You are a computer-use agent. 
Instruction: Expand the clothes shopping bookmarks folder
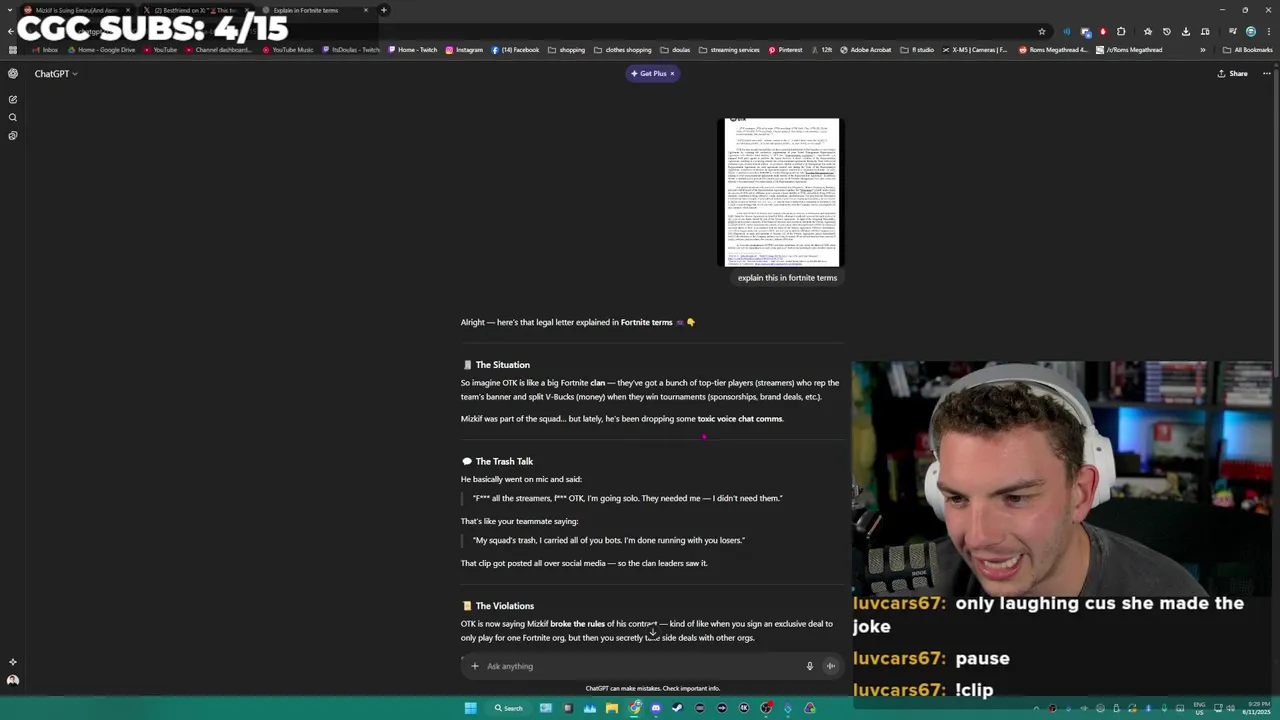click(622, 50)
